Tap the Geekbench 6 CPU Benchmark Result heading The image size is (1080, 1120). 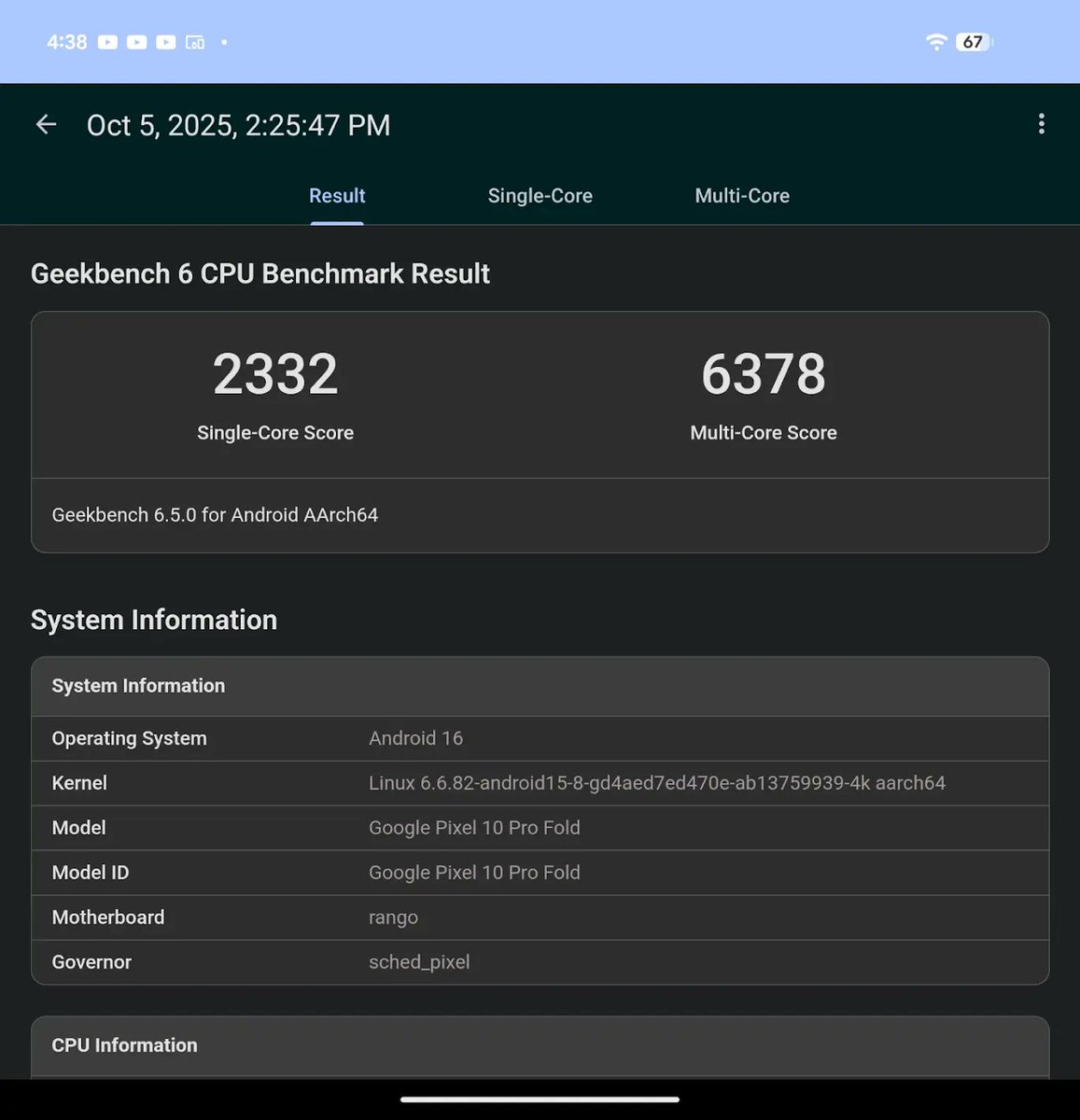click(x=260, y=273)
